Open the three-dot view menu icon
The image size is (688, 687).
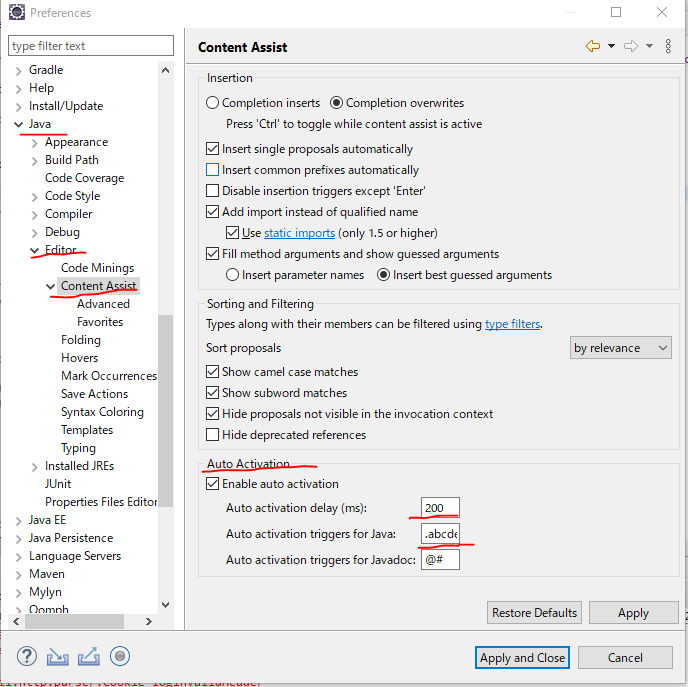point(668,46)
